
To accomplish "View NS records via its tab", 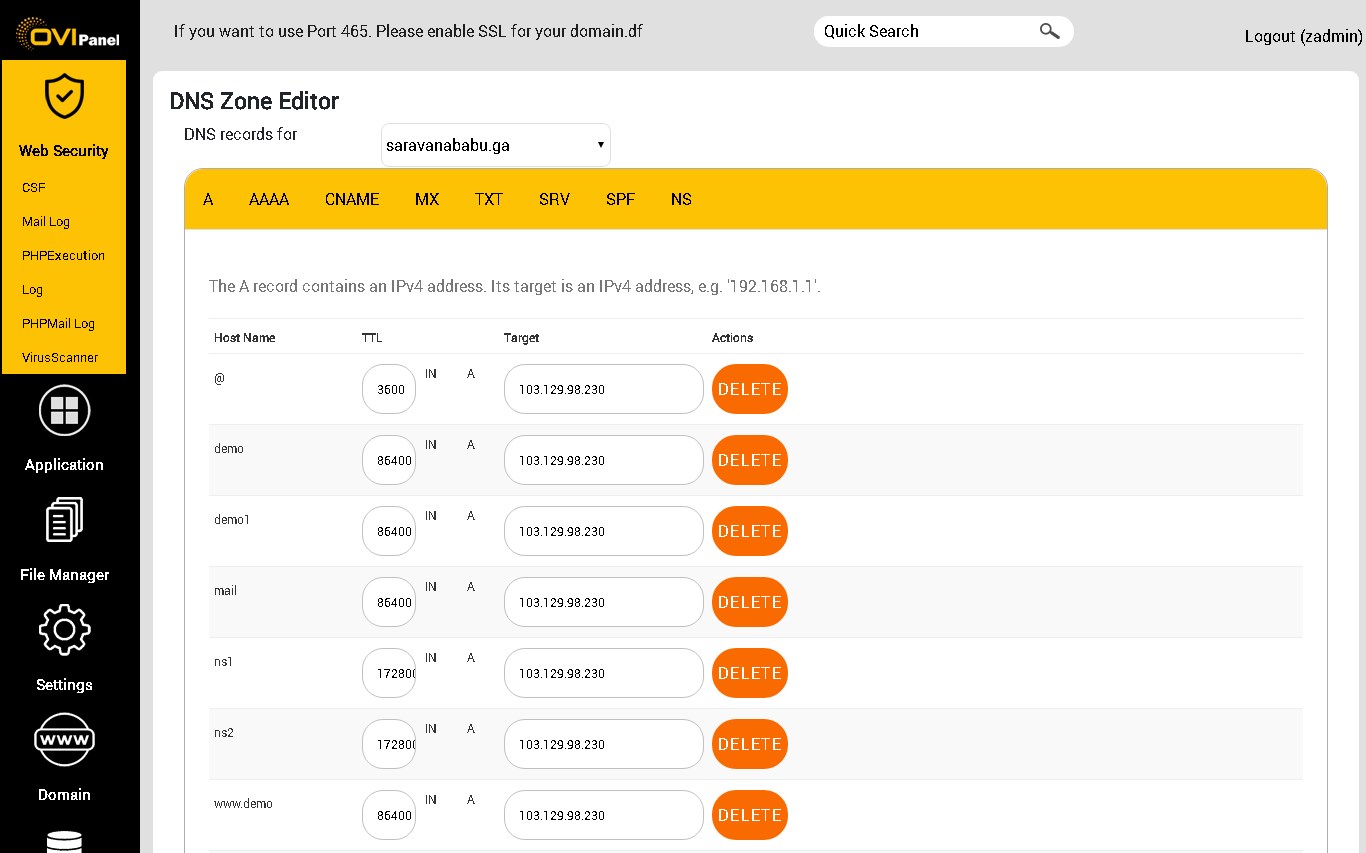I will [x=681, y=199].
